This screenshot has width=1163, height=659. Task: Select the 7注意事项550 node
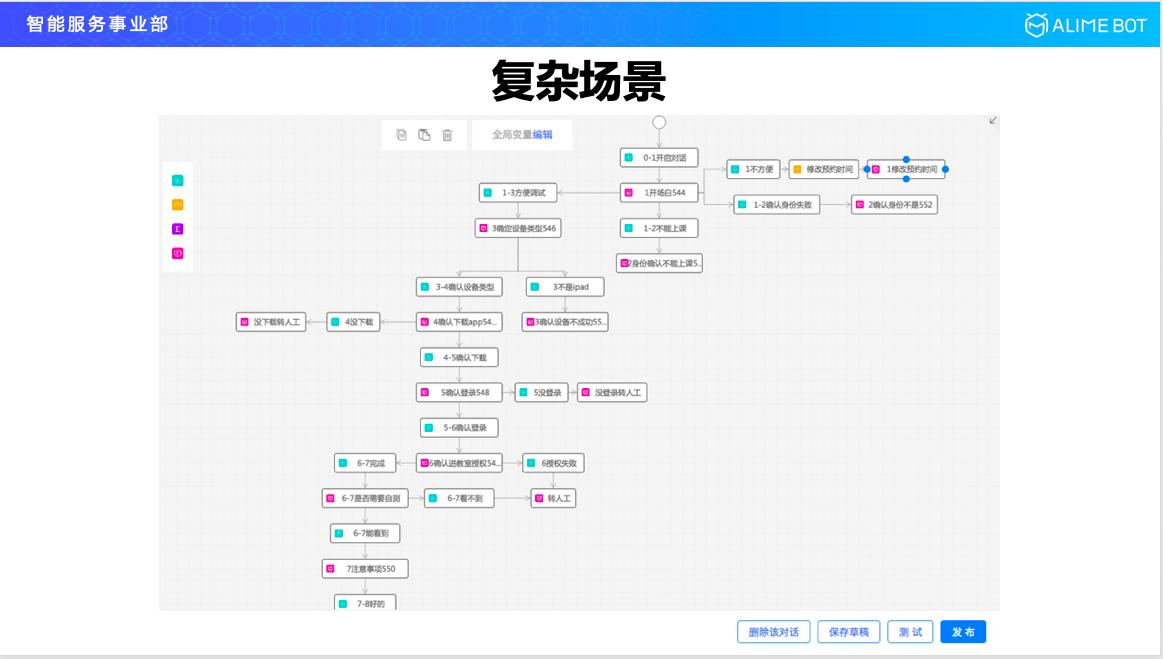(x=366, y=569)
